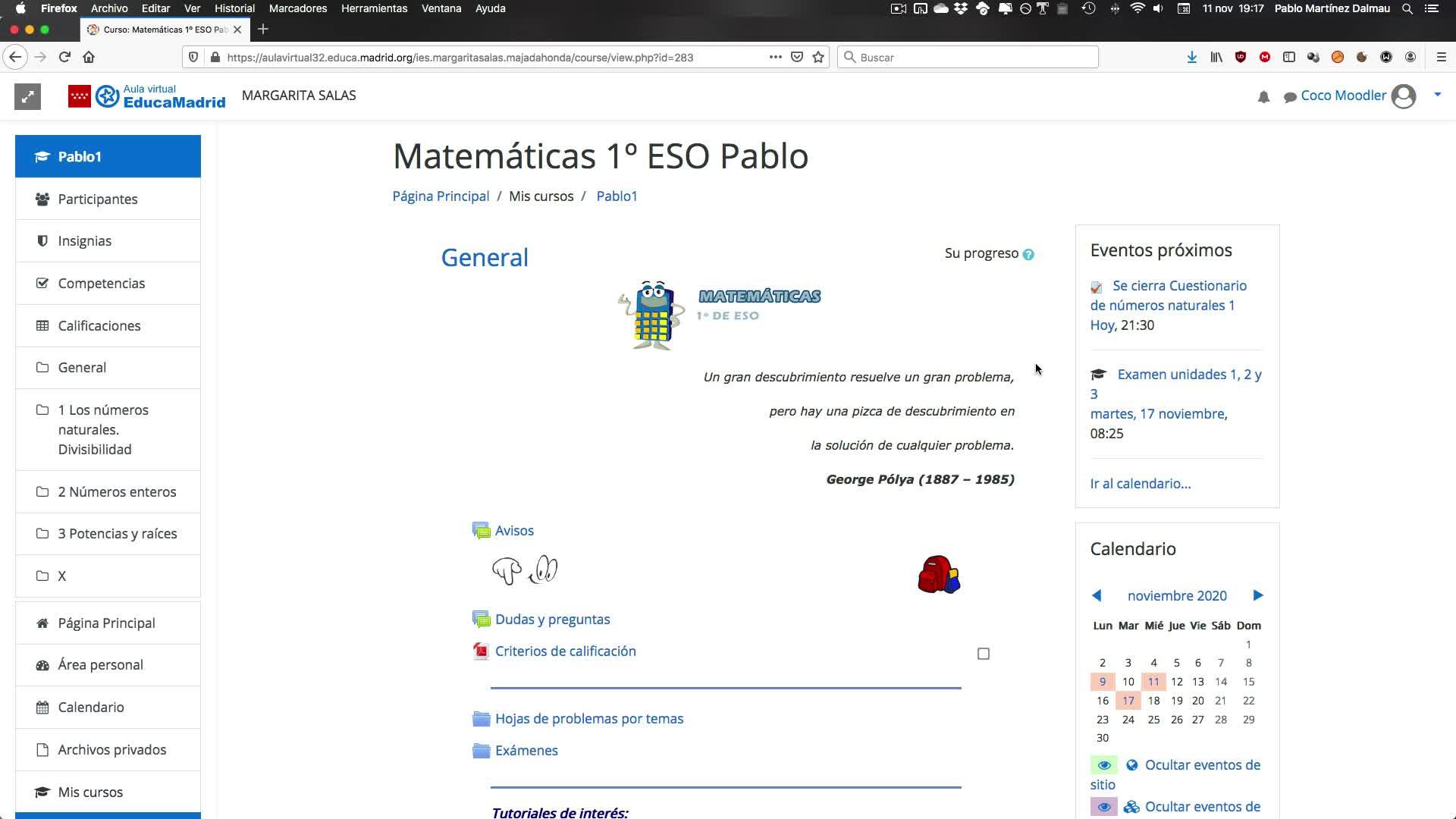Open the Marcadores menu

pos(298,8)
